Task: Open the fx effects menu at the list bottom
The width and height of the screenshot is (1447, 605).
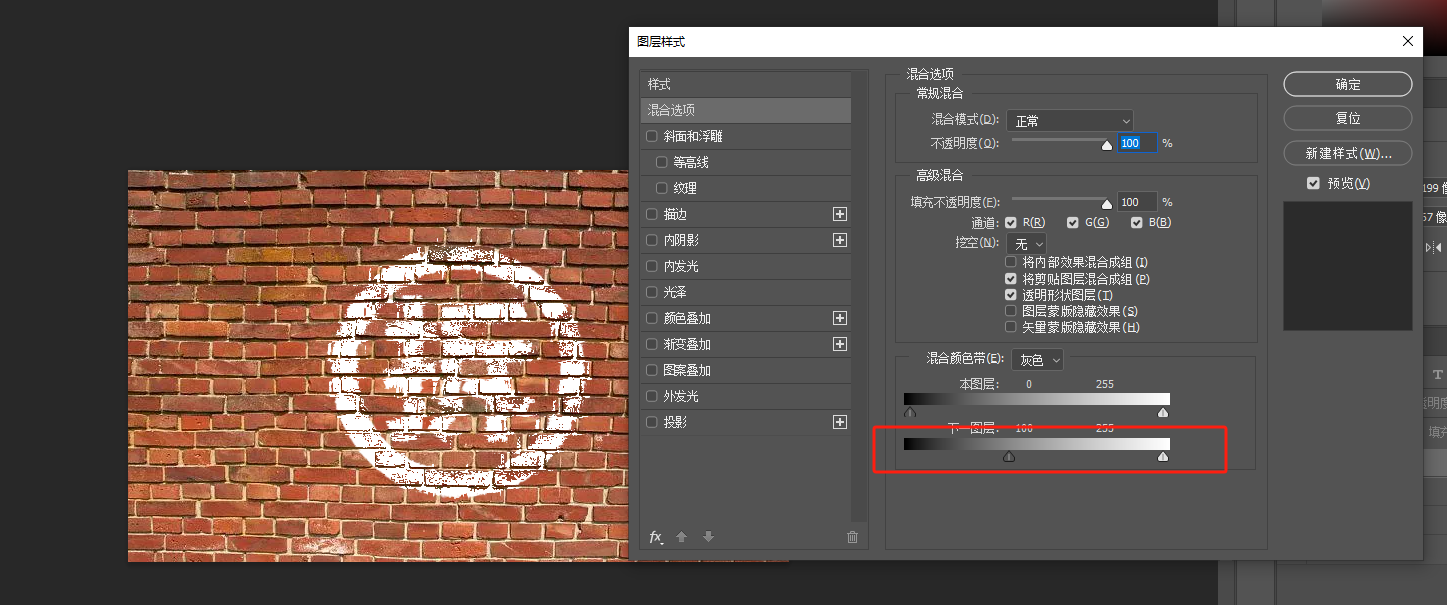Action: (656, 537)
